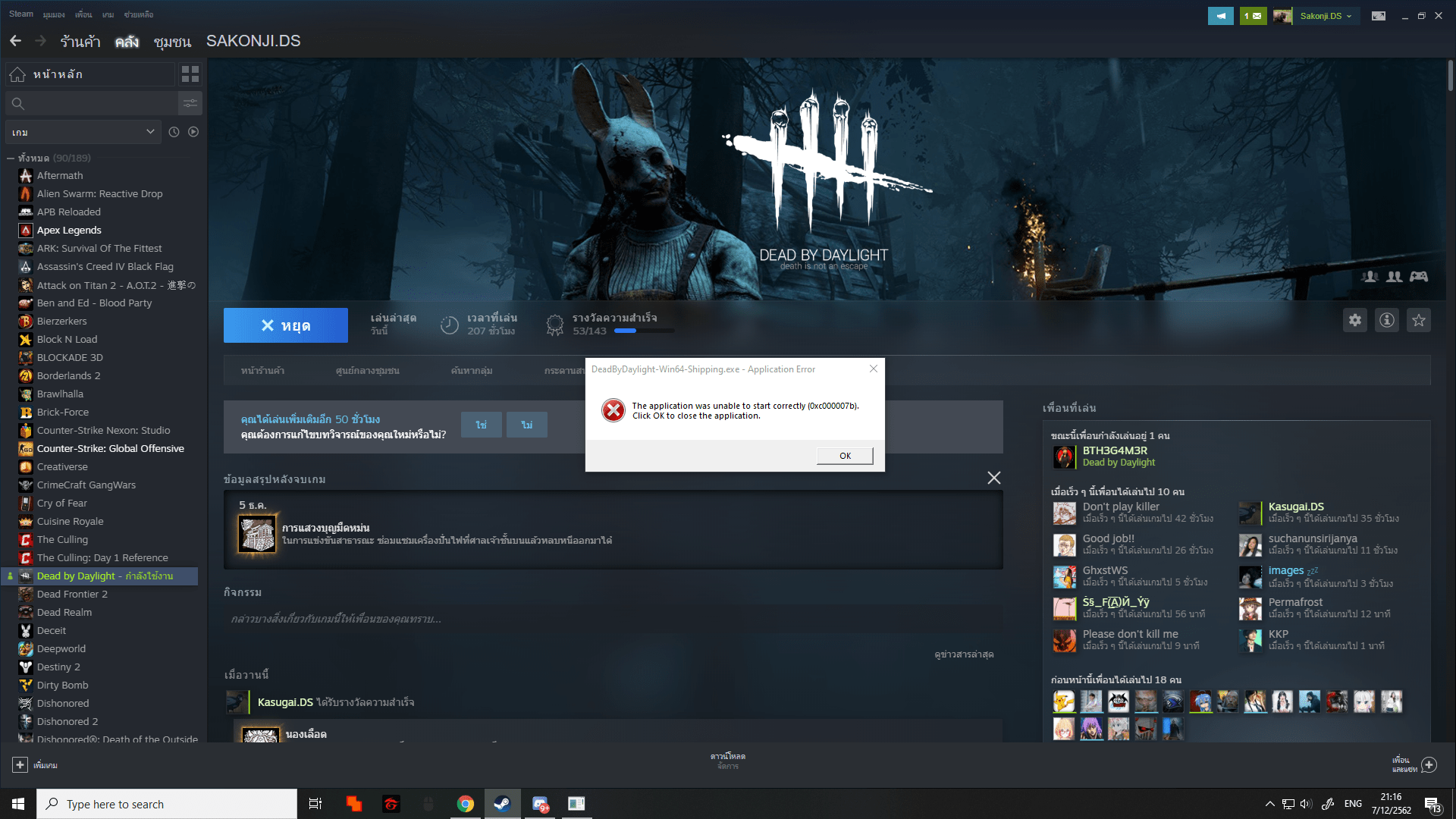The image size is (1456, 819).
Task: Click the activity comment input field
Action: (x=613, y=620)
